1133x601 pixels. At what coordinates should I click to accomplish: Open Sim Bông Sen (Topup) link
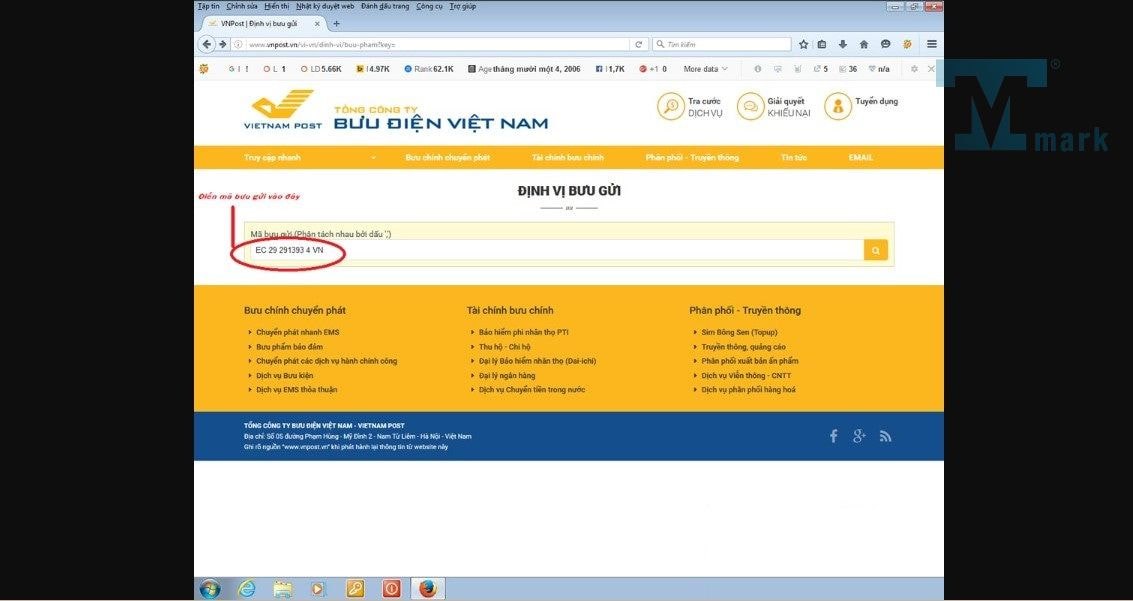(x=739, y=332)
